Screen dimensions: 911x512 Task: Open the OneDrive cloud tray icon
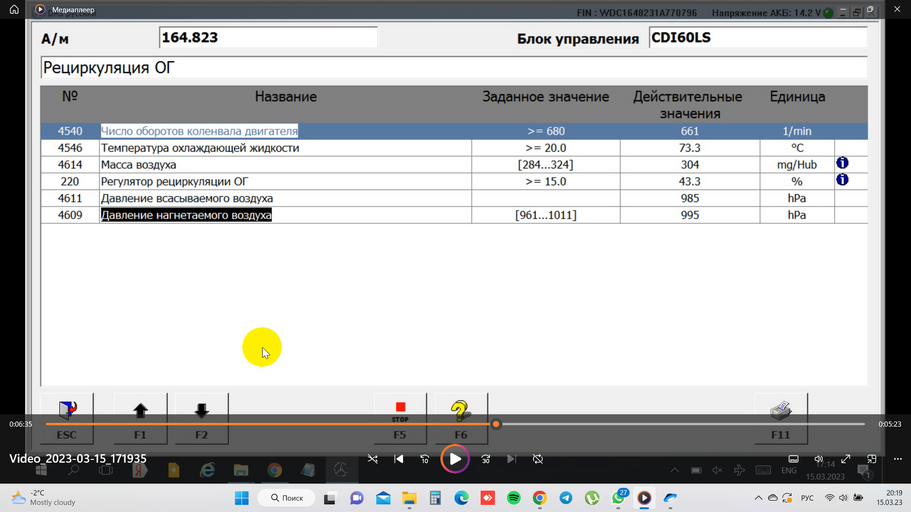coord(773,498)
